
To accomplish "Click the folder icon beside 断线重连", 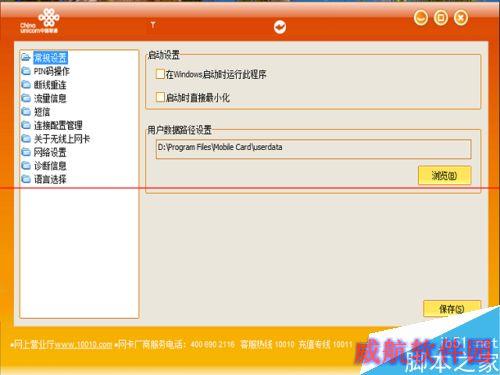I will click(26, 85).
